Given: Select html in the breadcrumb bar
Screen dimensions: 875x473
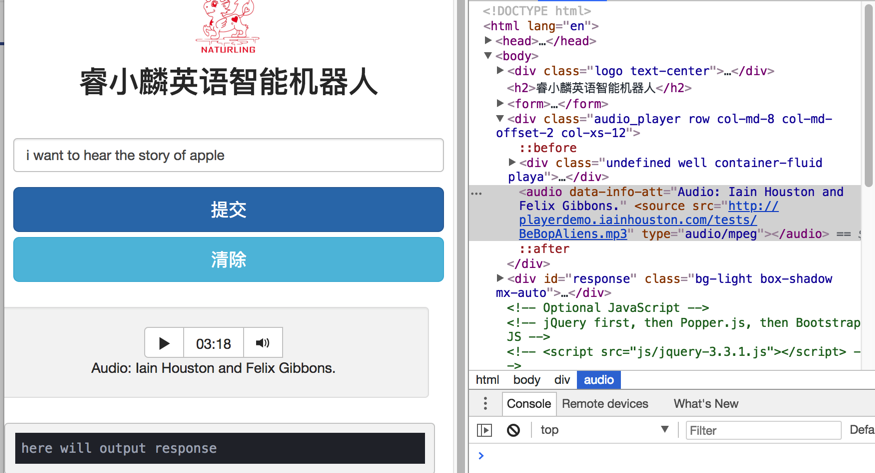Looking at the screenshot, I should tap(487, 380).
